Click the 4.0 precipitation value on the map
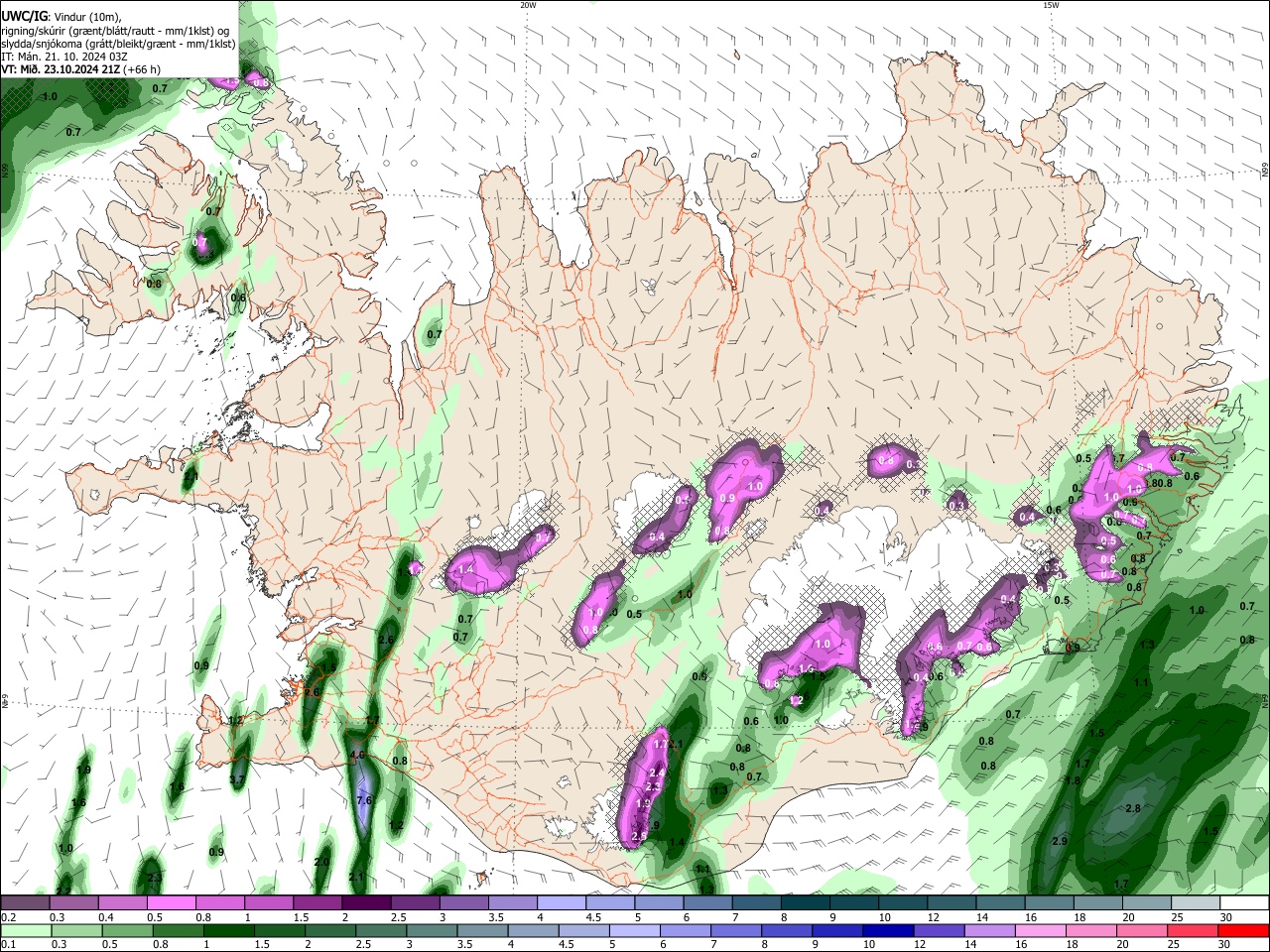This screenshot has height=952, width=1270. coord(358,756)
